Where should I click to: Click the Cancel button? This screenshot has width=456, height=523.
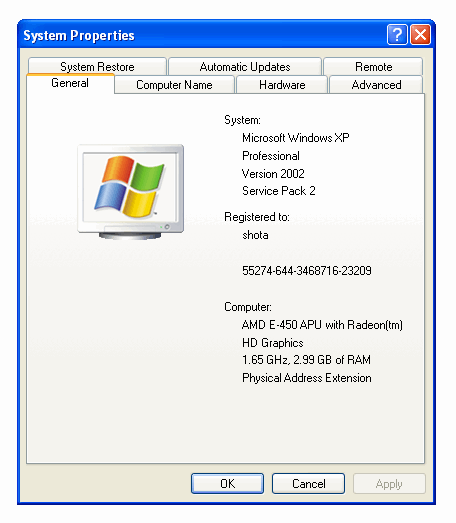tap(309, 483)
